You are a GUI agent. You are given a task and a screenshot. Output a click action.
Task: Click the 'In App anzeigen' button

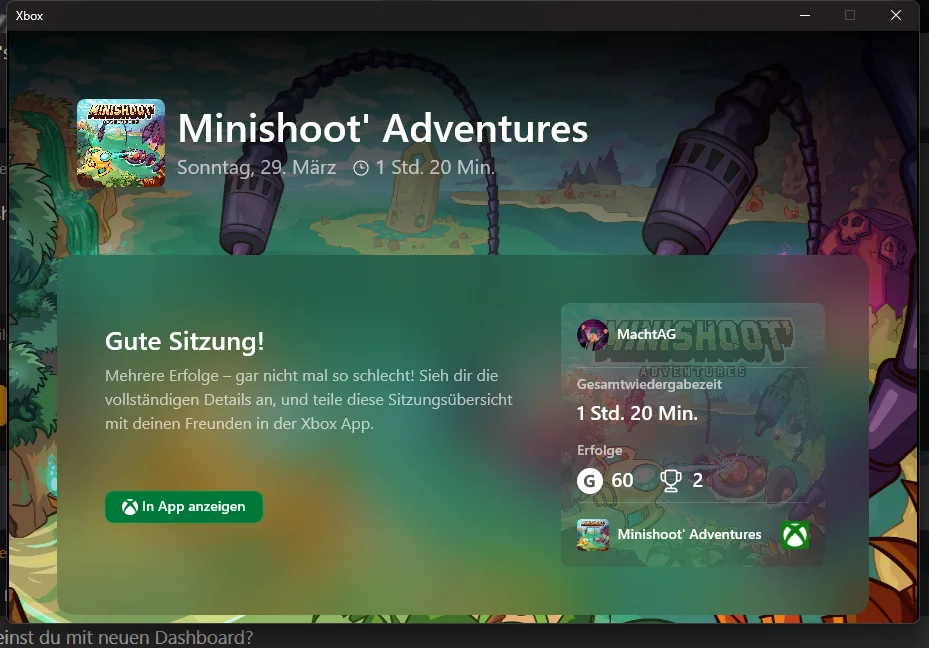pos(184,506)
